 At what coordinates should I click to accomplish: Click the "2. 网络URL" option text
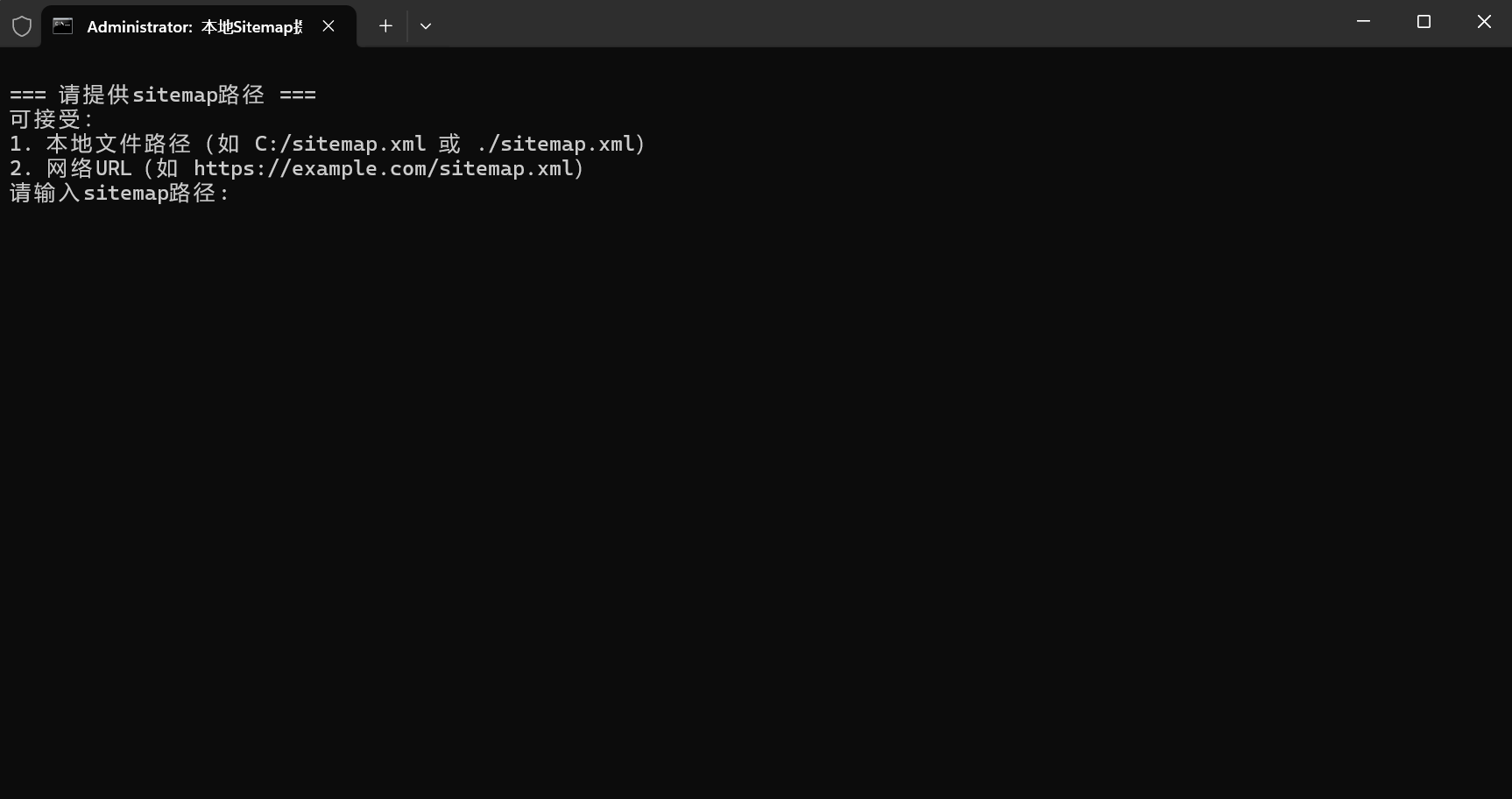[70, 168]
